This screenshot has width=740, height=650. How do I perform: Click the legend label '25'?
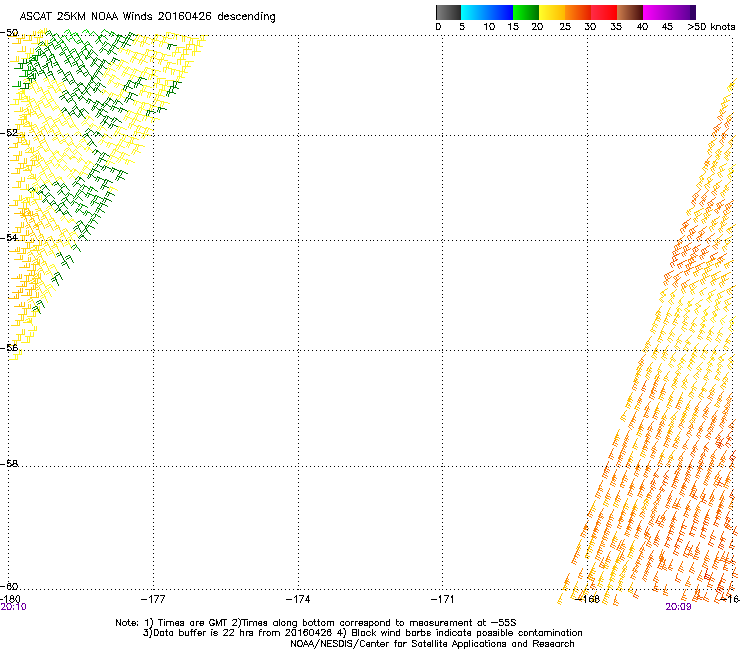click(x=565, y=27)
